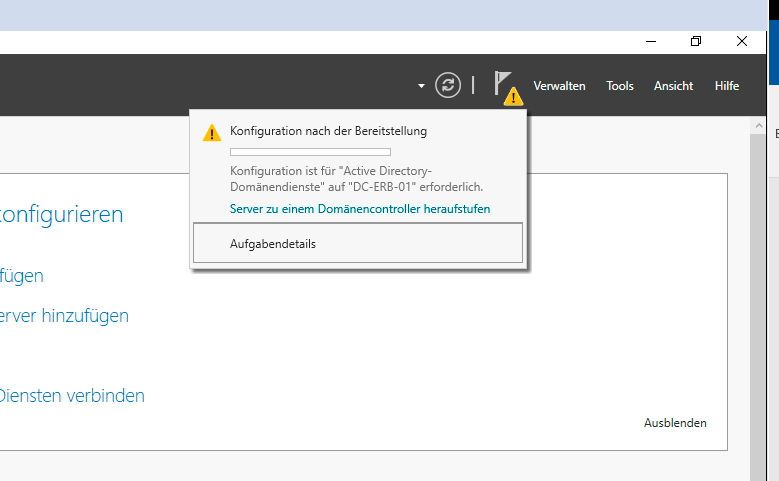
Task: Close the Server-Manager window
Action: point(742,41)
